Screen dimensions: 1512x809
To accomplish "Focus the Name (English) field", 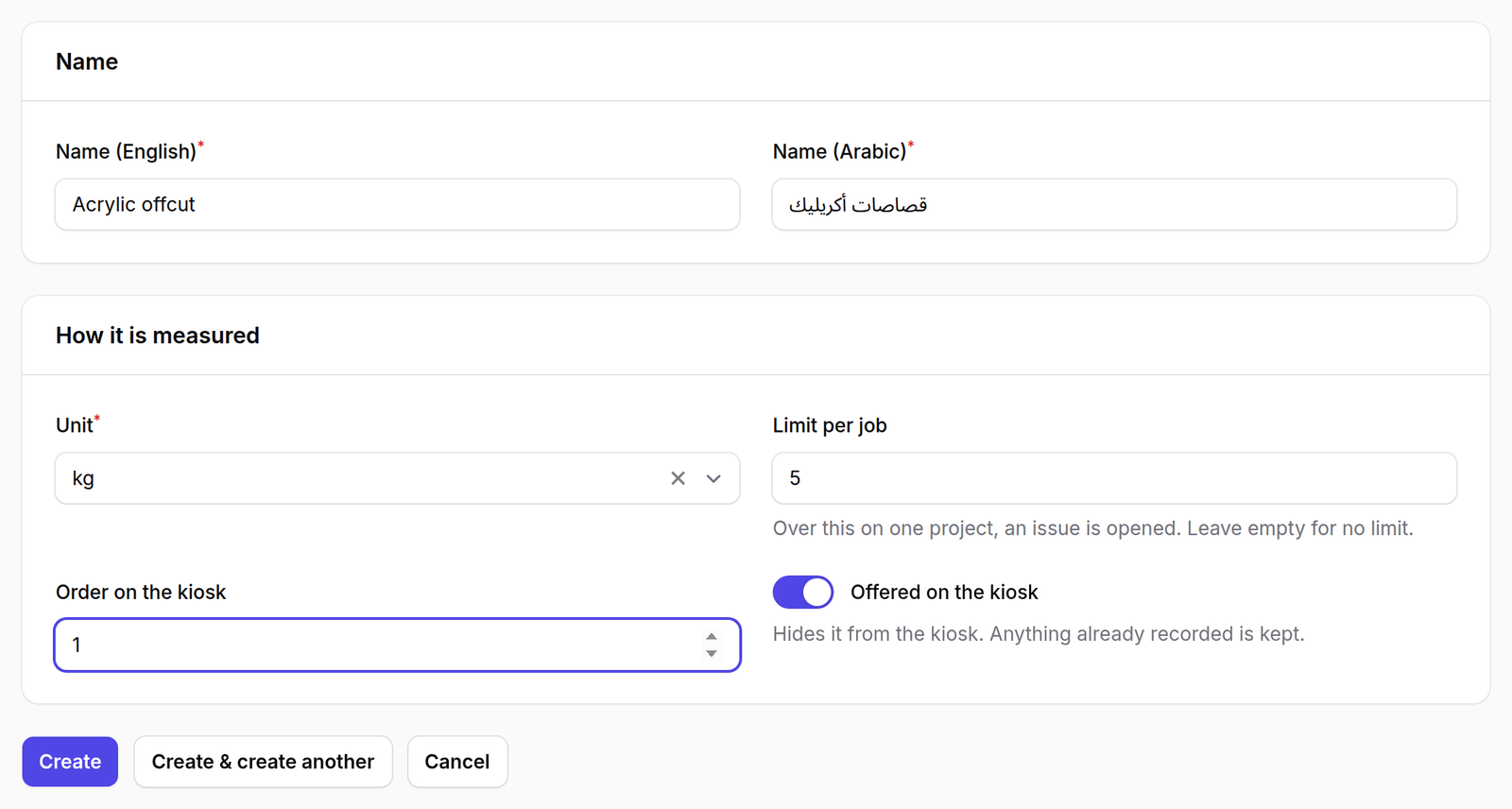I will pos(397,204).
